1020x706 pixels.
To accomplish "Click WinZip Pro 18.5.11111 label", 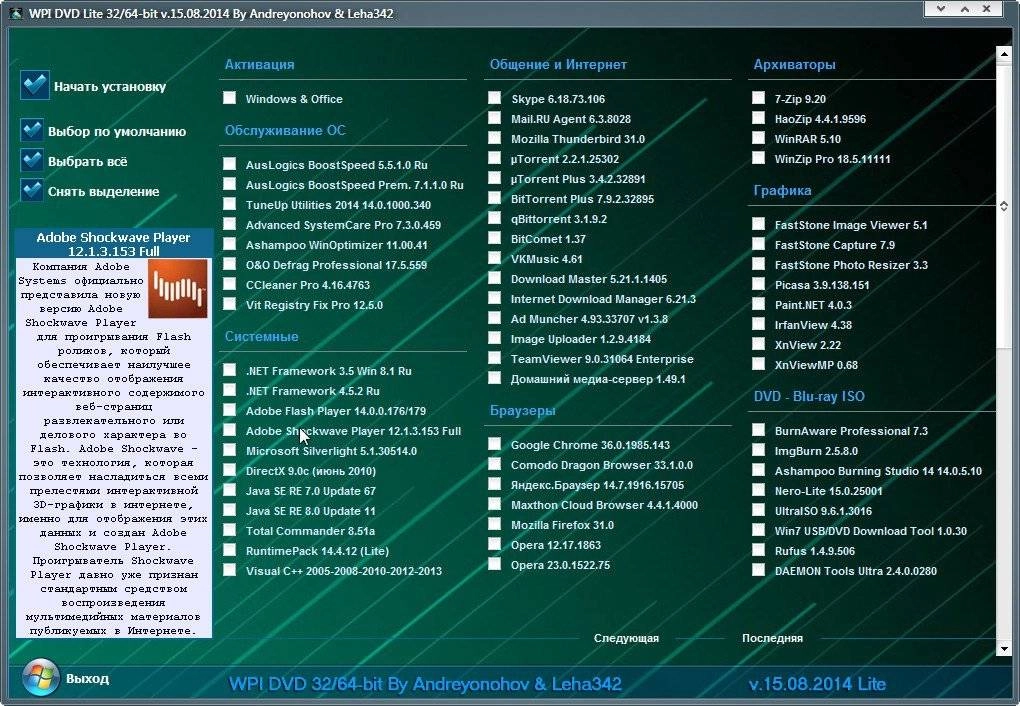I will tap(832, 159).
